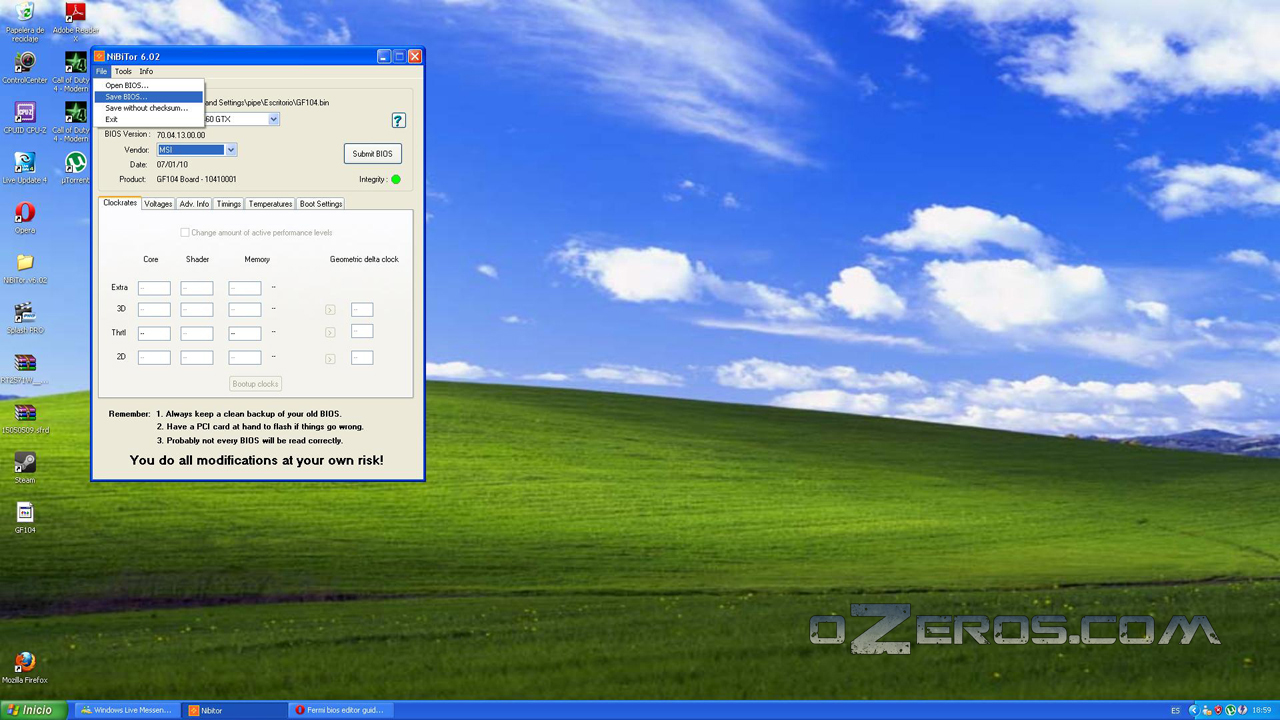This screenshot has height=720, width=1280.
Task: Switch to the Adv. Info tab
Action: click(x=194, y=204)
